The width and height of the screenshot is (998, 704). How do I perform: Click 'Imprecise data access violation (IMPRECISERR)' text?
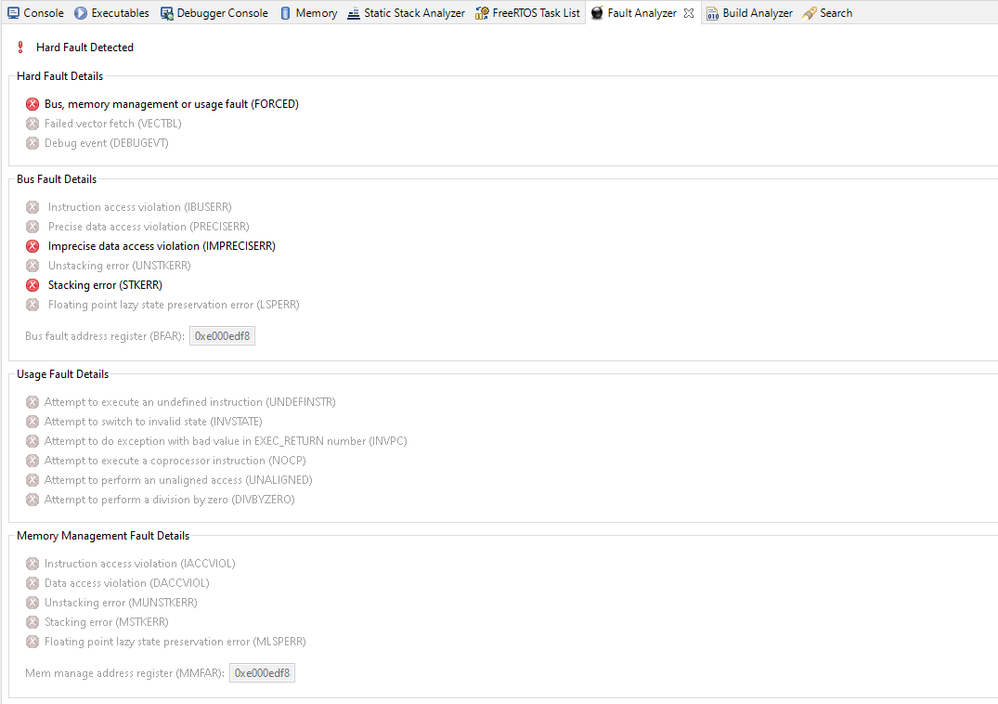[x=162, y=246]
